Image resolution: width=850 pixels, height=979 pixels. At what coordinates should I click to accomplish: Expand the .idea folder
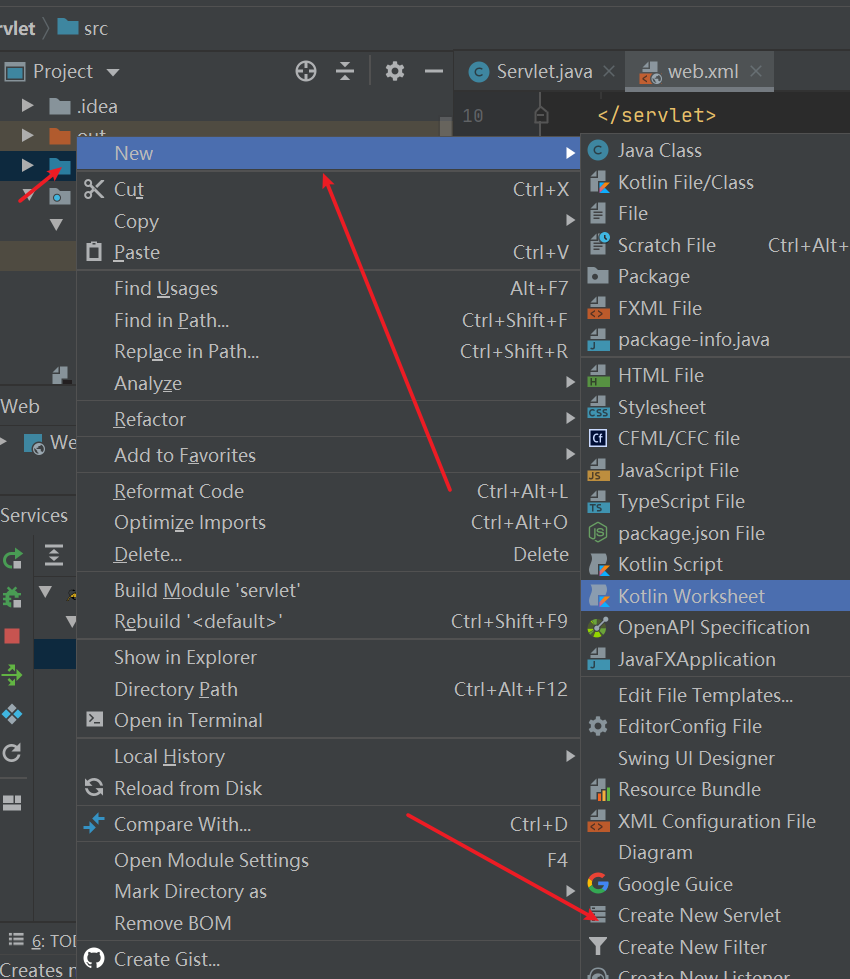pos(27,106)
